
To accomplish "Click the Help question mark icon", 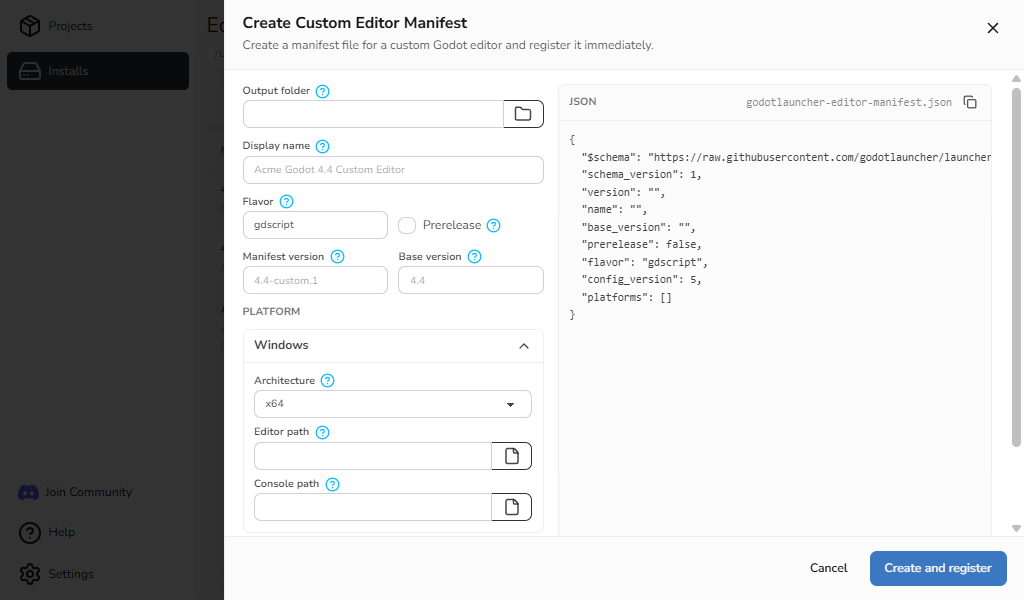I will [x=30, y=533].
